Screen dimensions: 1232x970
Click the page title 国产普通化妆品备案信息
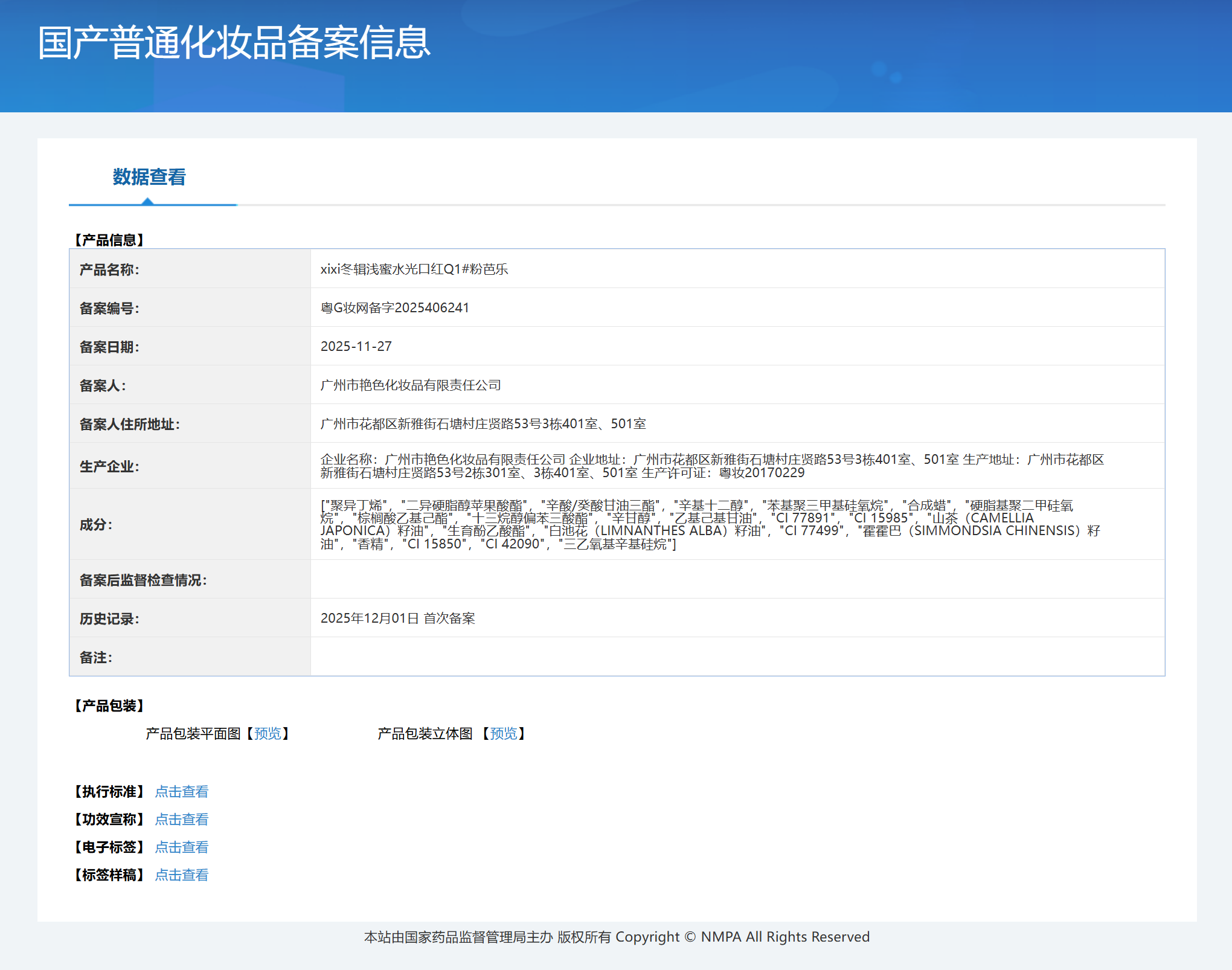pos(234,43)
